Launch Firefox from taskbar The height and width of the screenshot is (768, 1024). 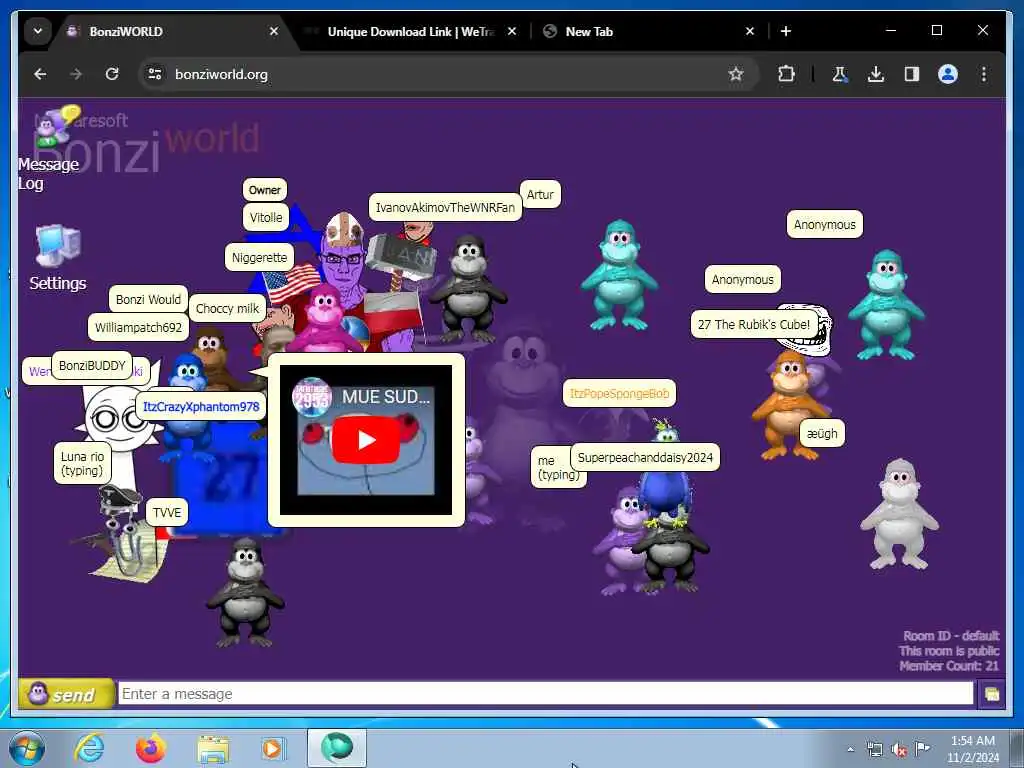[x=151, y=748]
